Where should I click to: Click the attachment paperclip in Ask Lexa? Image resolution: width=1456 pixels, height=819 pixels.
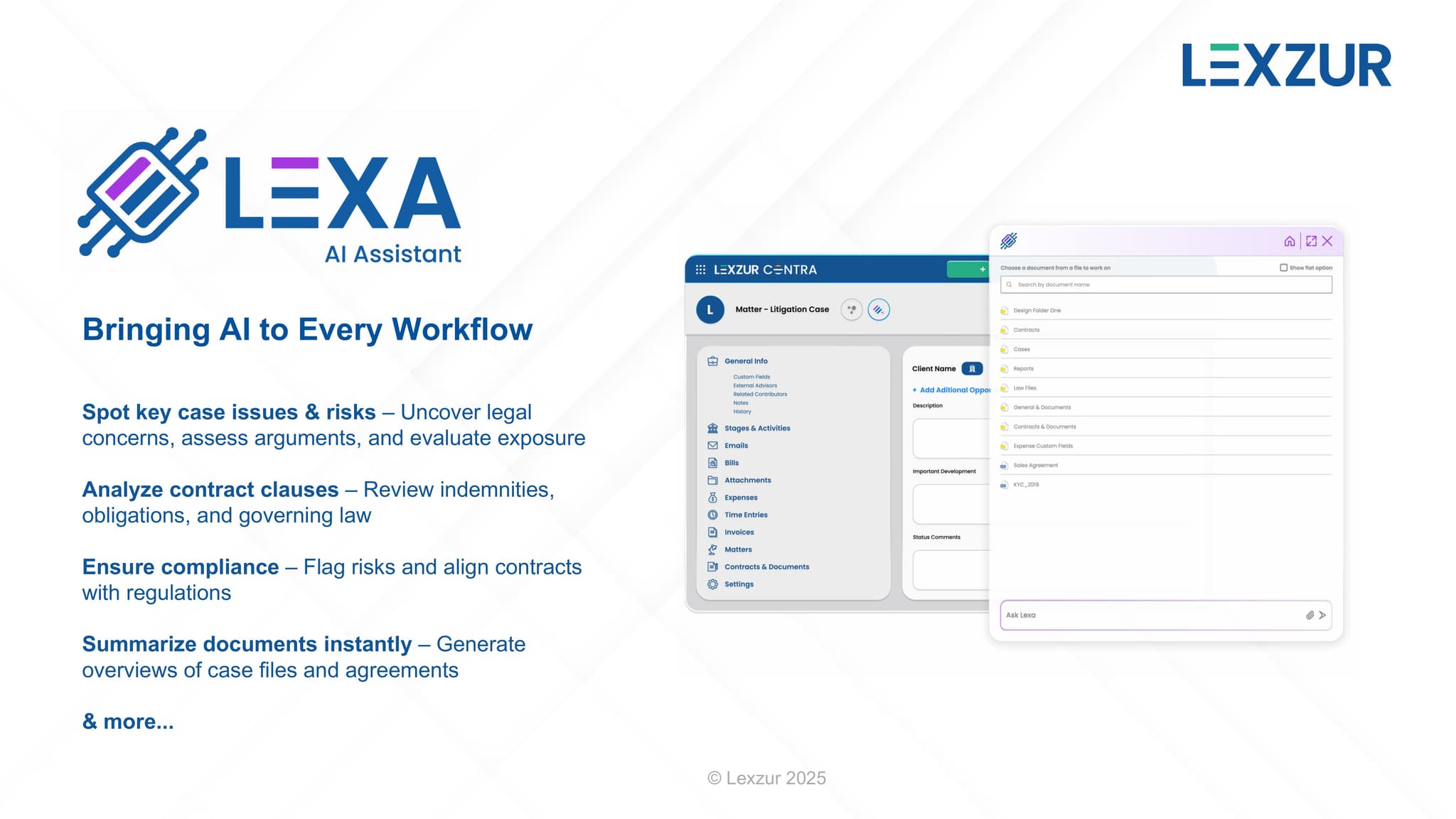1310,616
